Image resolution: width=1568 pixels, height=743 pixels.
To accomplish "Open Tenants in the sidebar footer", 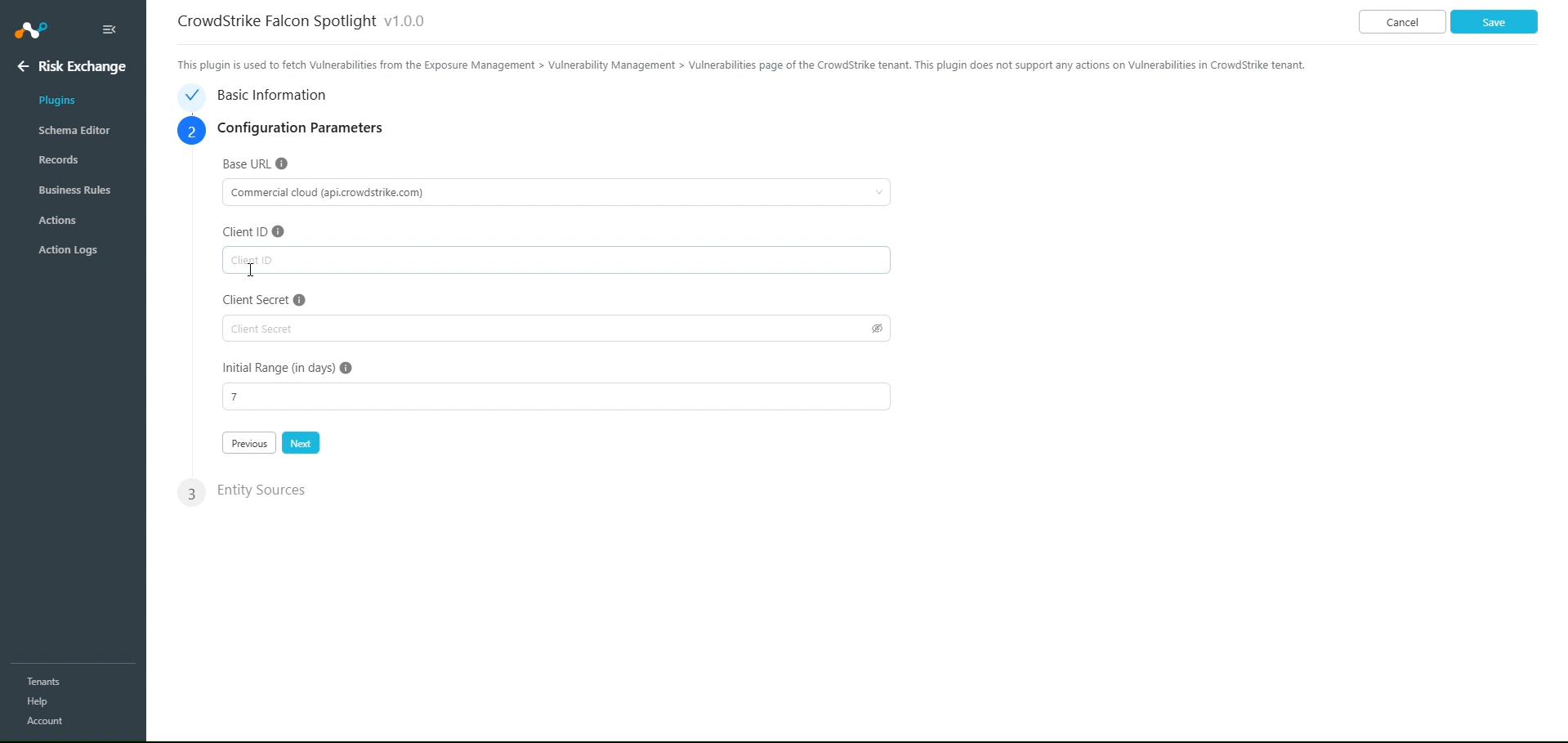I will [x=43, y=682].
